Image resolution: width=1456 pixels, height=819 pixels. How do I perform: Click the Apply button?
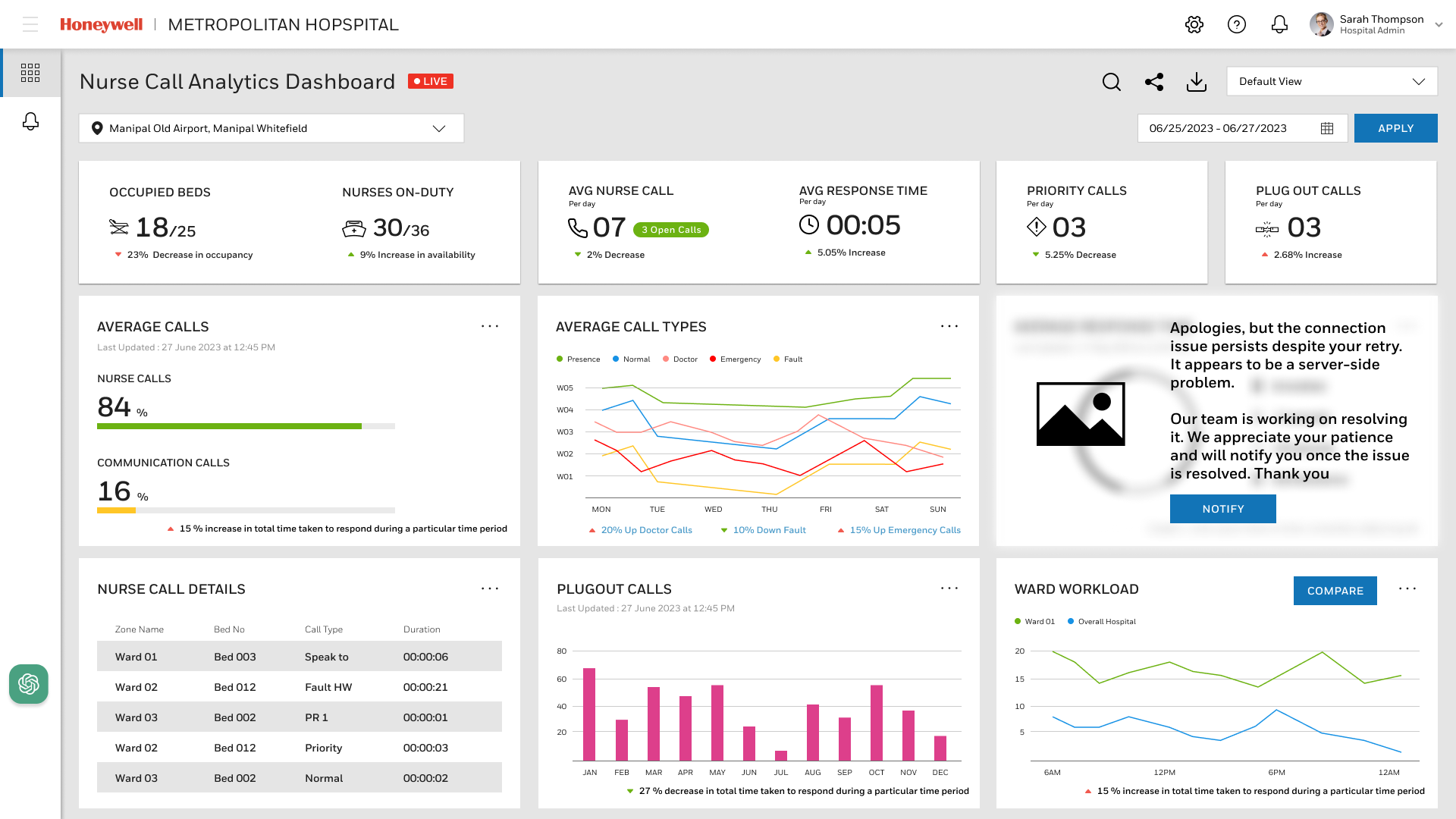[x=1395, y=128]
